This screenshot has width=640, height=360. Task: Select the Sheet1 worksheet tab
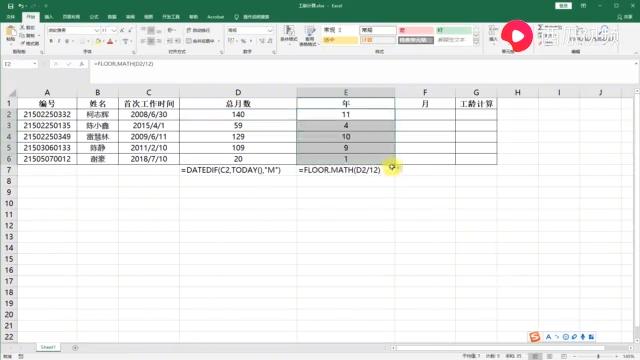(x=48, y=347)
